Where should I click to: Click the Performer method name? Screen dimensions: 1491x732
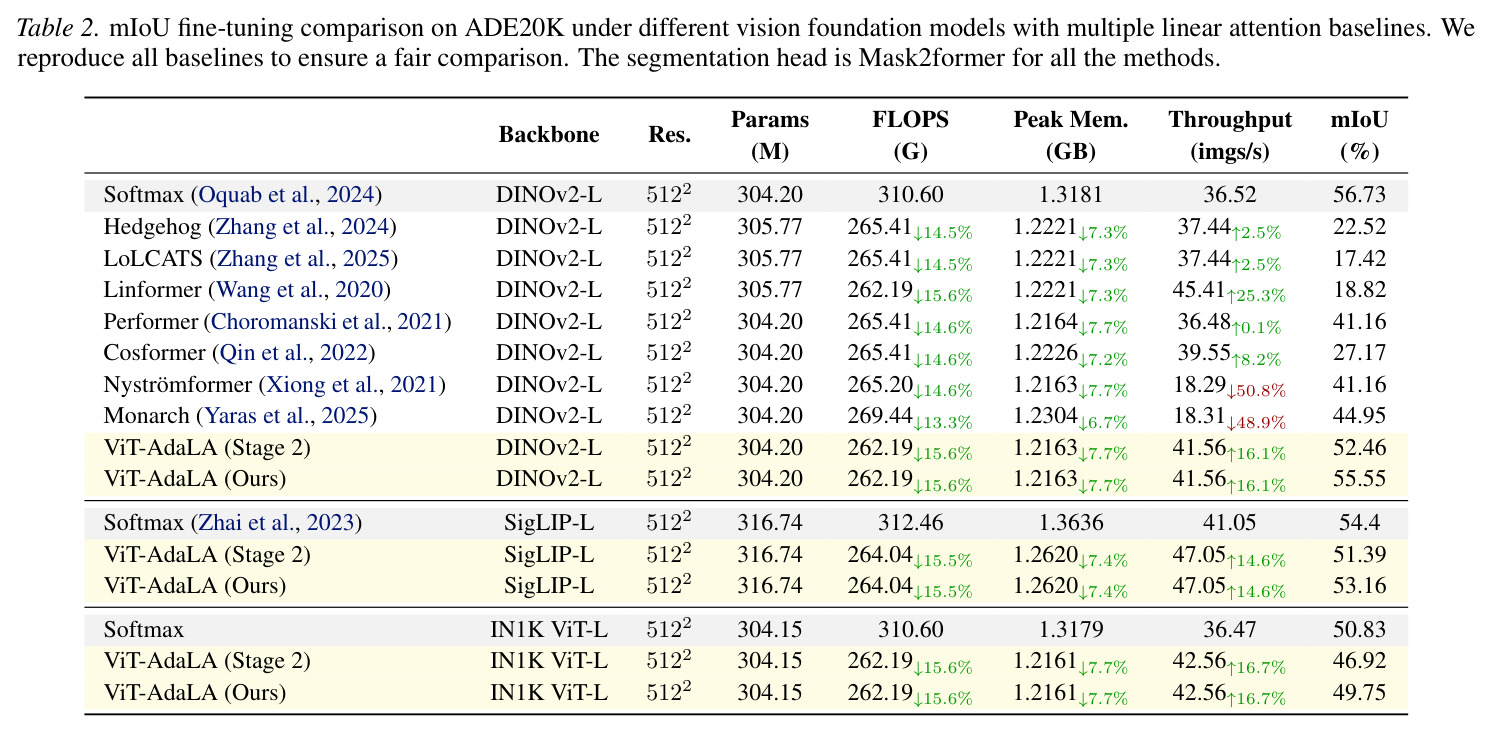tap(151, 322)
